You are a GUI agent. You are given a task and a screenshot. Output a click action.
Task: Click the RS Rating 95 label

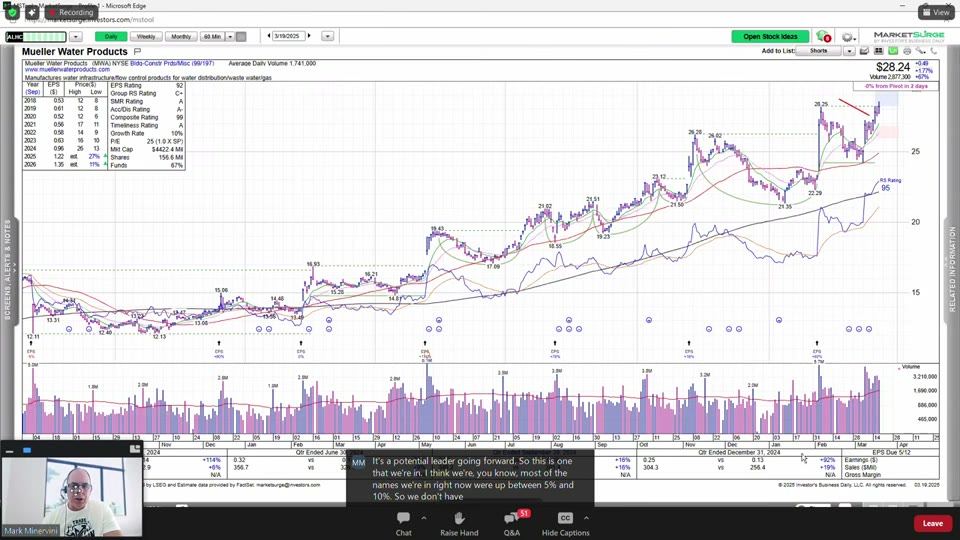[x=890, y=185]
